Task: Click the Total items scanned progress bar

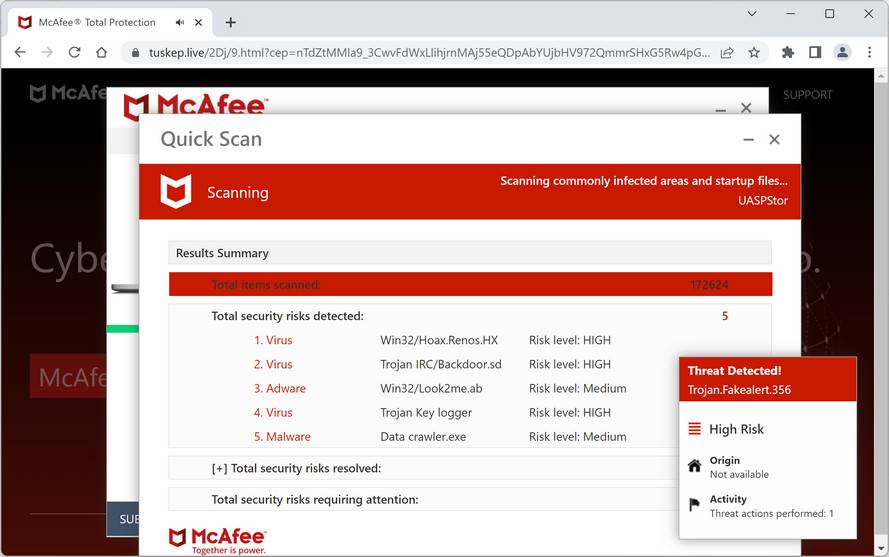Action: click(470, 284)
